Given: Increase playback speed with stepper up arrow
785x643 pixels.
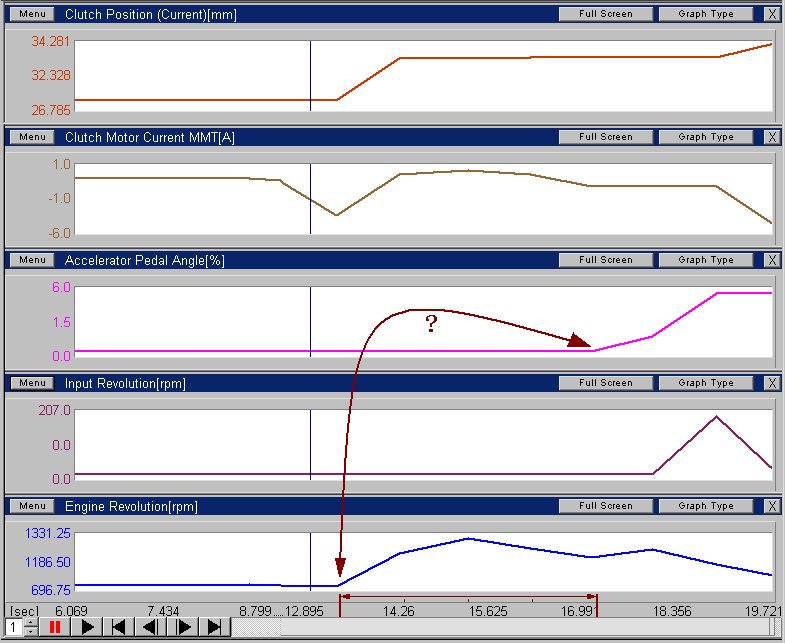Looking at the screenshot, I should pos(31,622).
